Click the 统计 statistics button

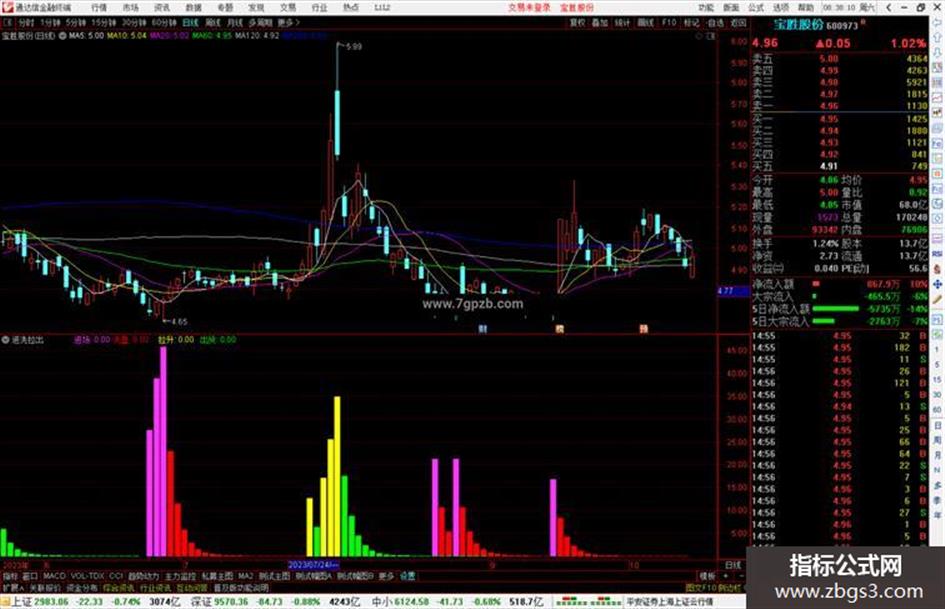[x=622, y=22]
